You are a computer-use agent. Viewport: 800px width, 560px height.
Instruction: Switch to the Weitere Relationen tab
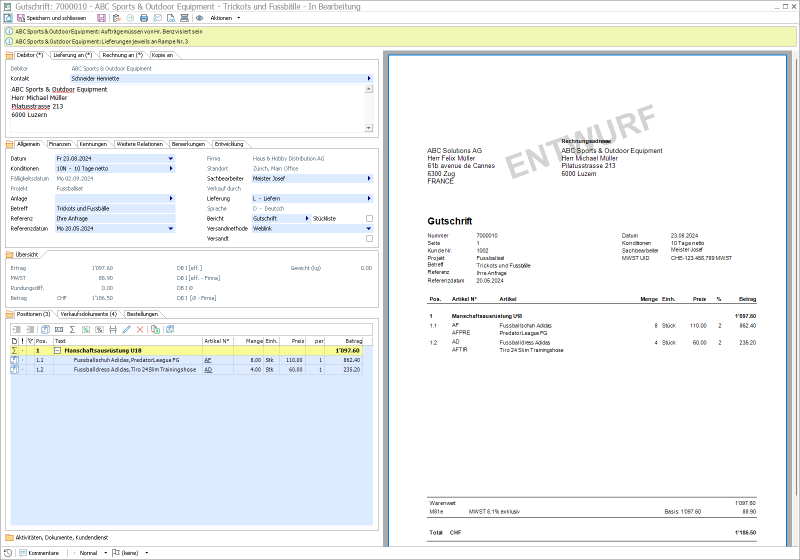[x=140, y=144]
